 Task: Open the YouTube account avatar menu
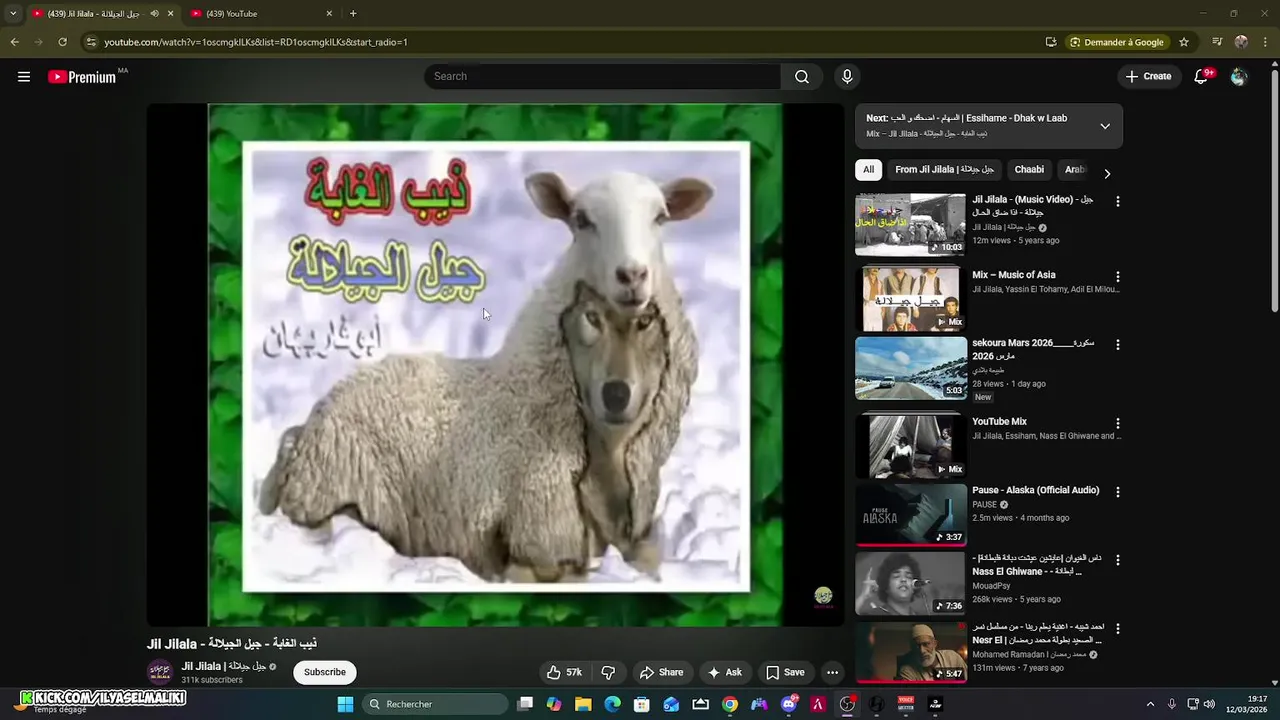coord(1239,77)
